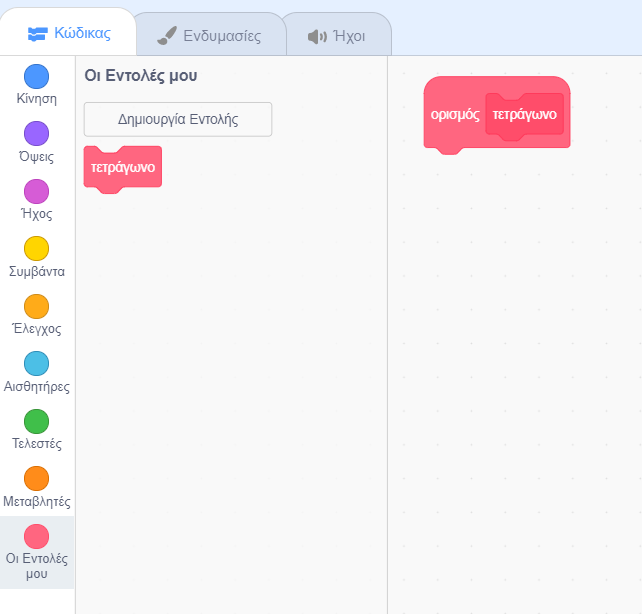Click the Δημιουργία Εντολής button

[x=178, y=119]
